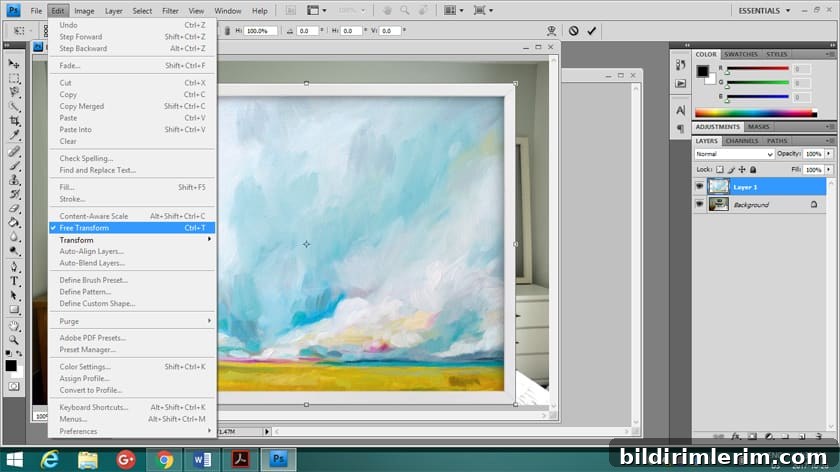Viewport: 840px width, 472px height.
Task: Toggle lock image pixels brush icon
Action: [x=731, y=169]
